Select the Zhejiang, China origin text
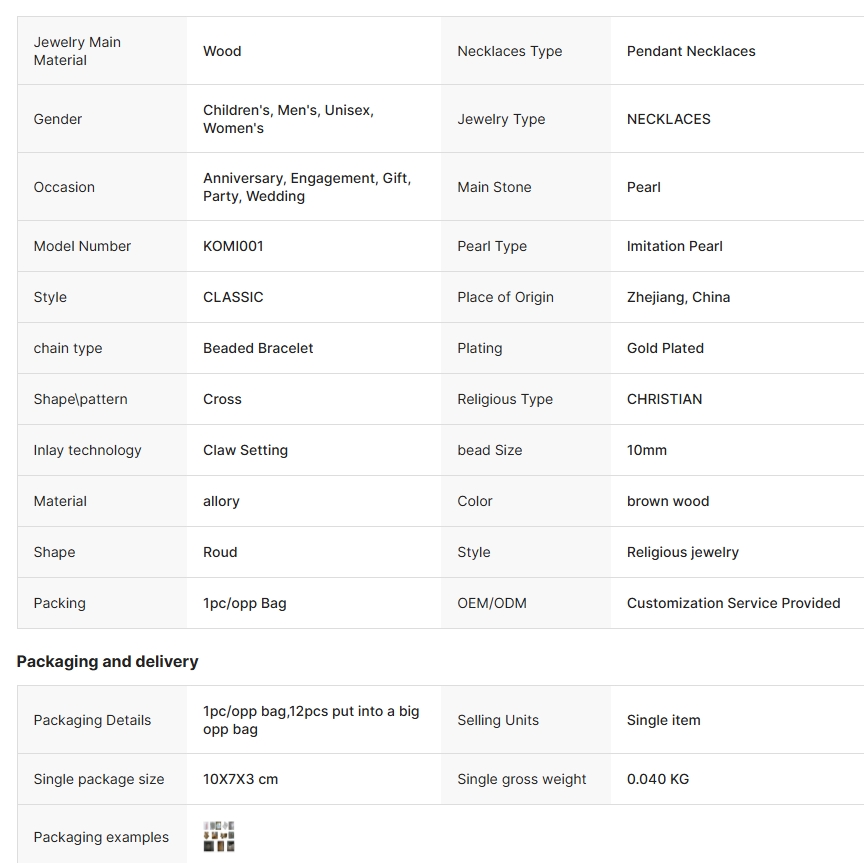Image resolution: width=864 pixels, height=863 pixels. point(678,297)
